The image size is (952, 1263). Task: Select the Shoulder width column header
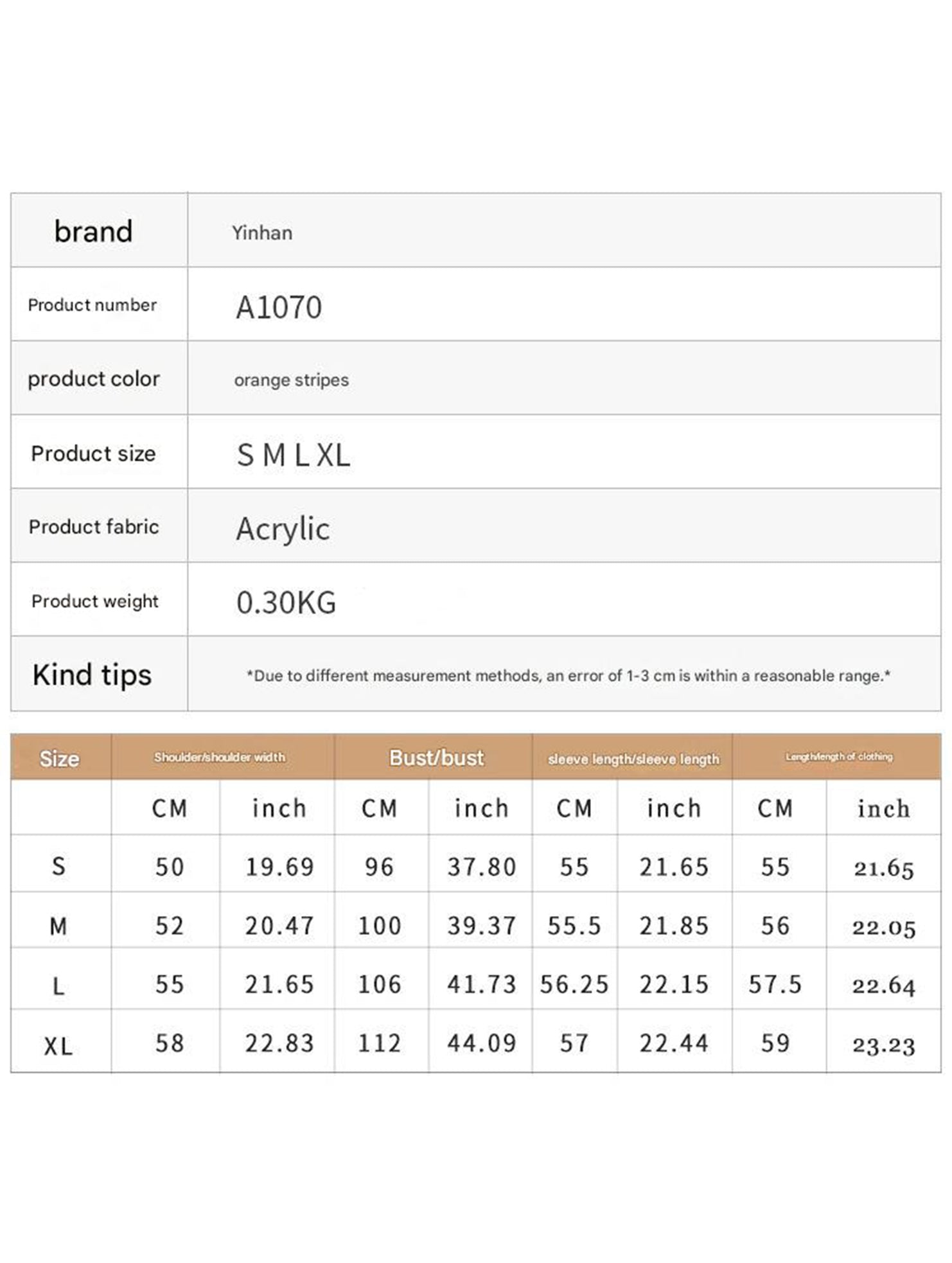click(220, 757)
